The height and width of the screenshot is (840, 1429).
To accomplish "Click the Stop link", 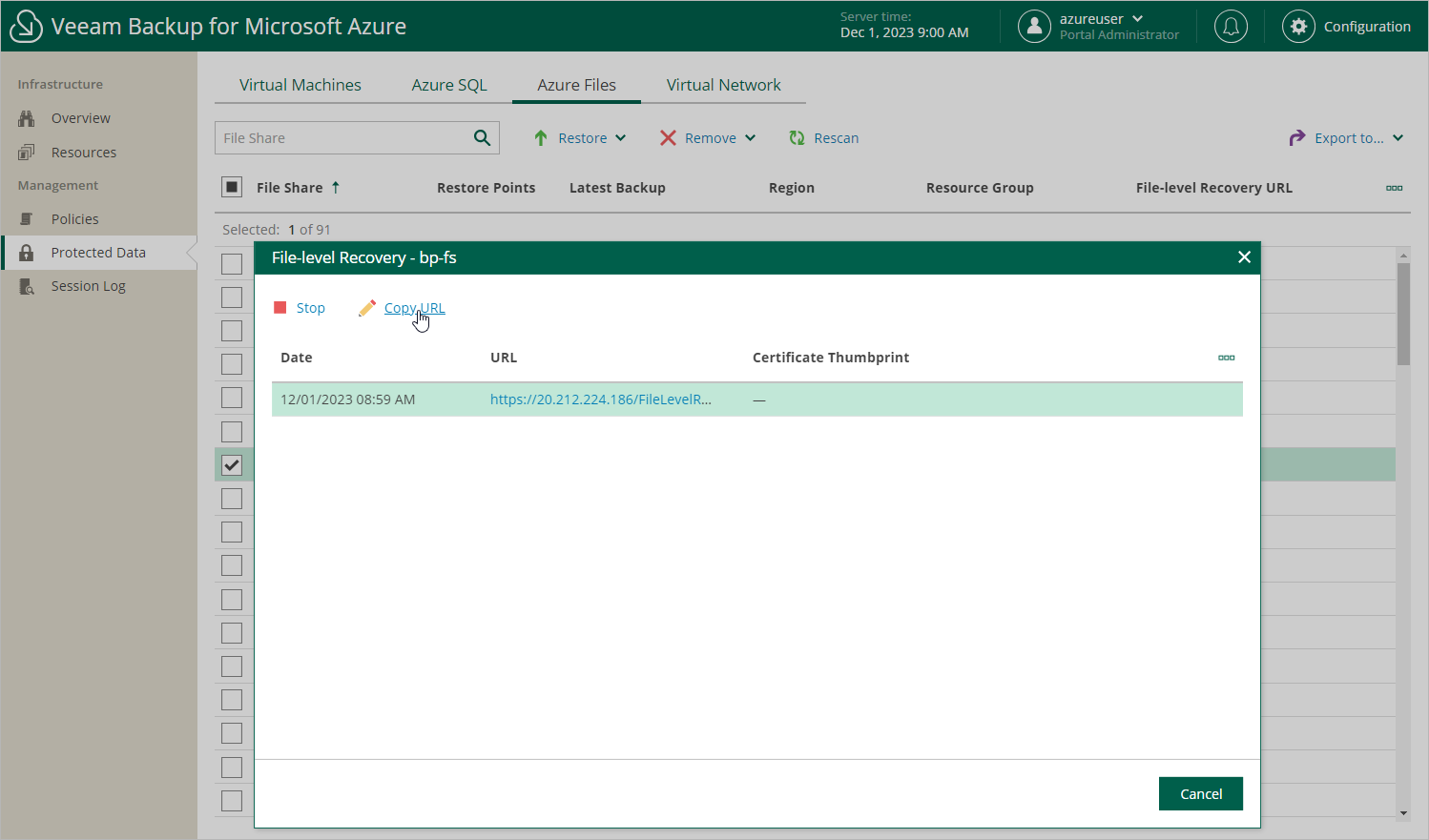I will (311, 308).
